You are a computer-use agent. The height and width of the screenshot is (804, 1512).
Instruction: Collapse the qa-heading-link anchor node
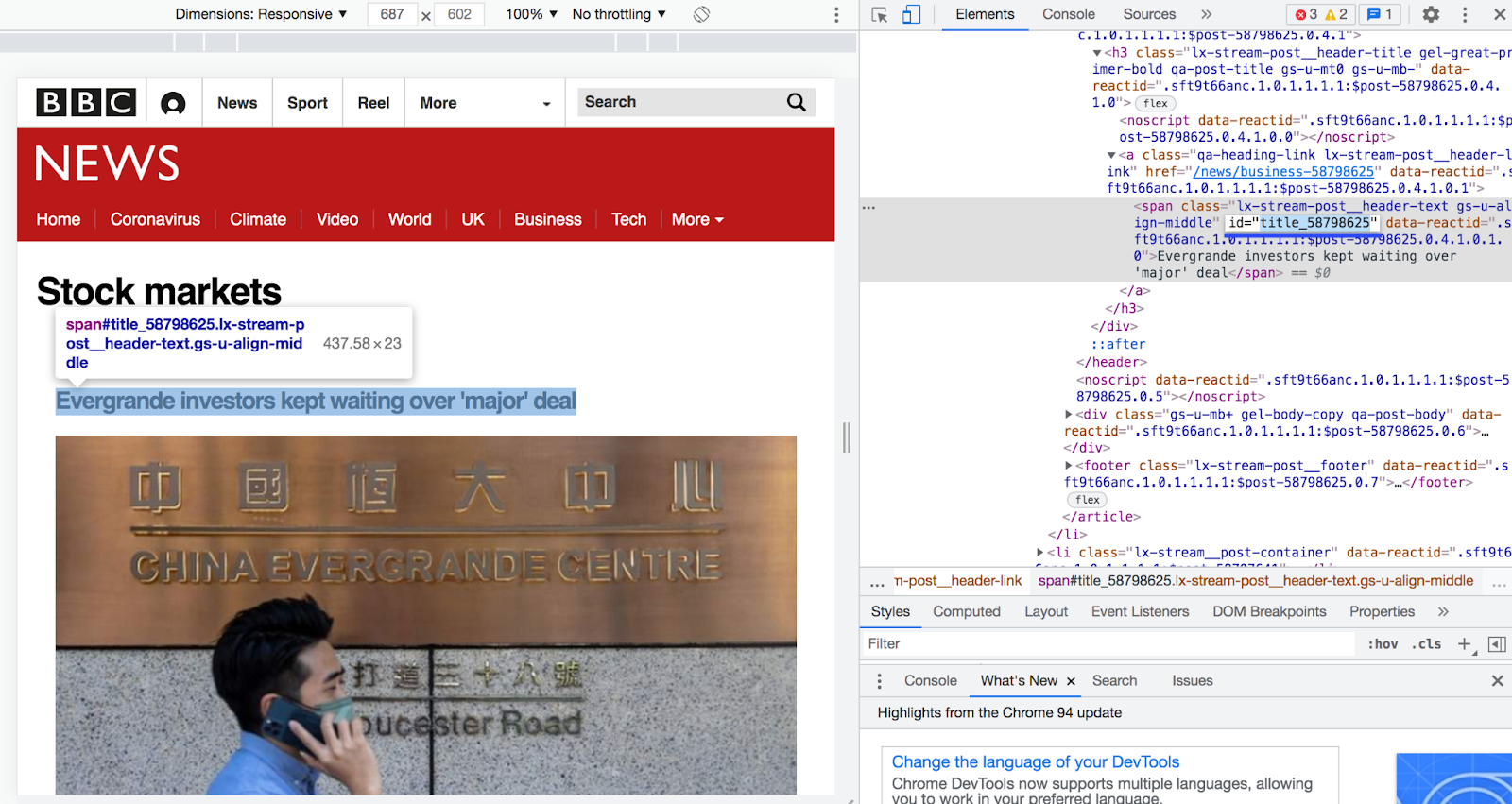pos(1111,155)
